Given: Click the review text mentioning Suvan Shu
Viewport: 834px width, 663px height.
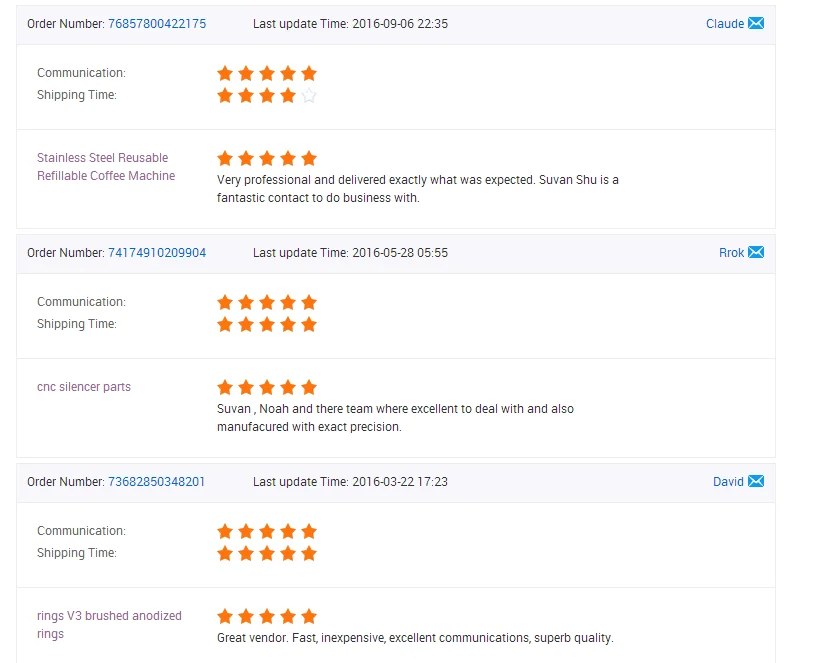Looking at the screenshot, I should [x=418, y=189].
